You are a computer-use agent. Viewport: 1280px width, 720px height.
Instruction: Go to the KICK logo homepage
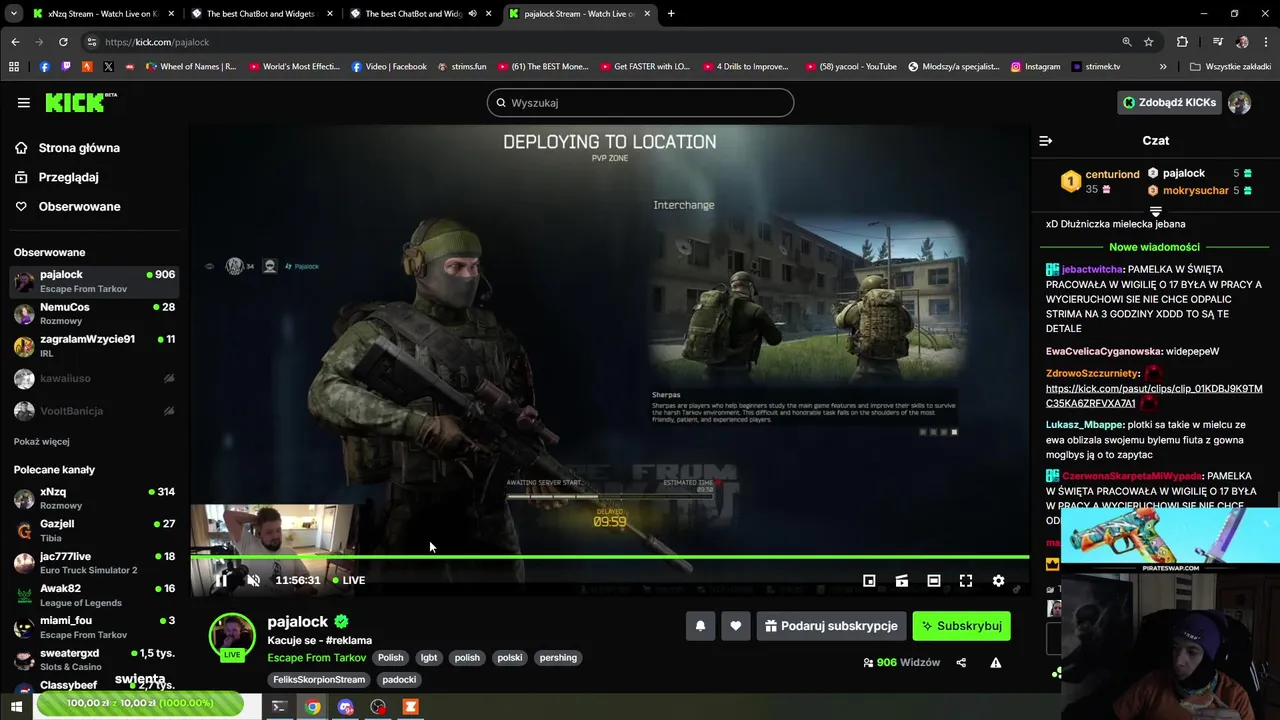point(80,102)
